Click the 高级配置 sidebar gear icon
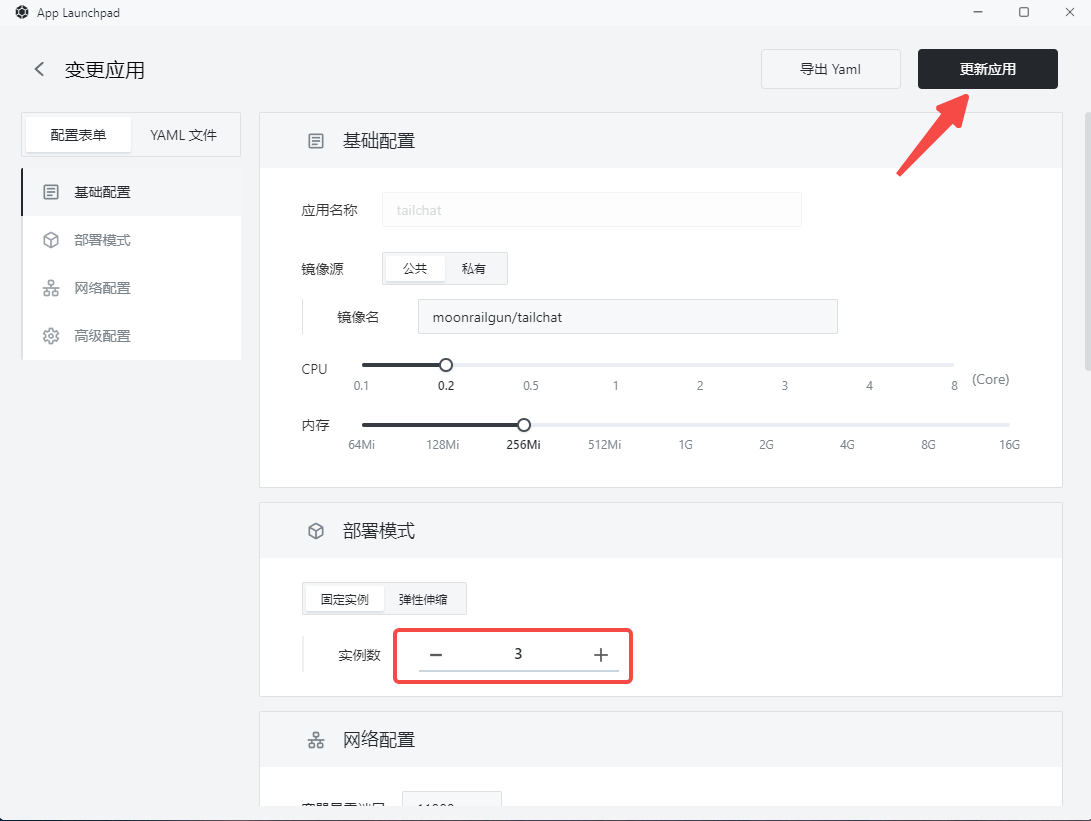 click(51, 336)
